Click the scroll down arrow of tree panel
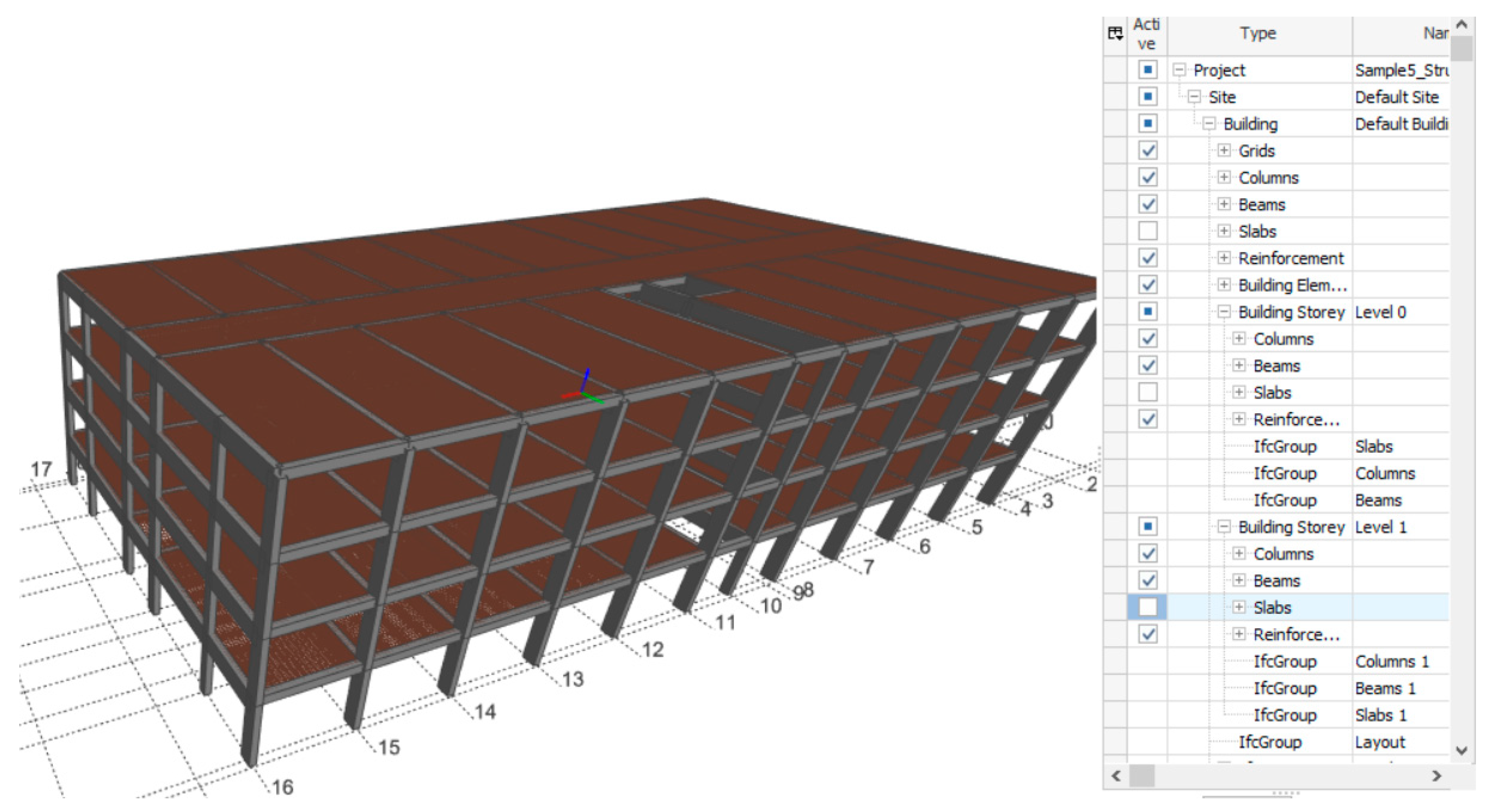 (1462, 750)
